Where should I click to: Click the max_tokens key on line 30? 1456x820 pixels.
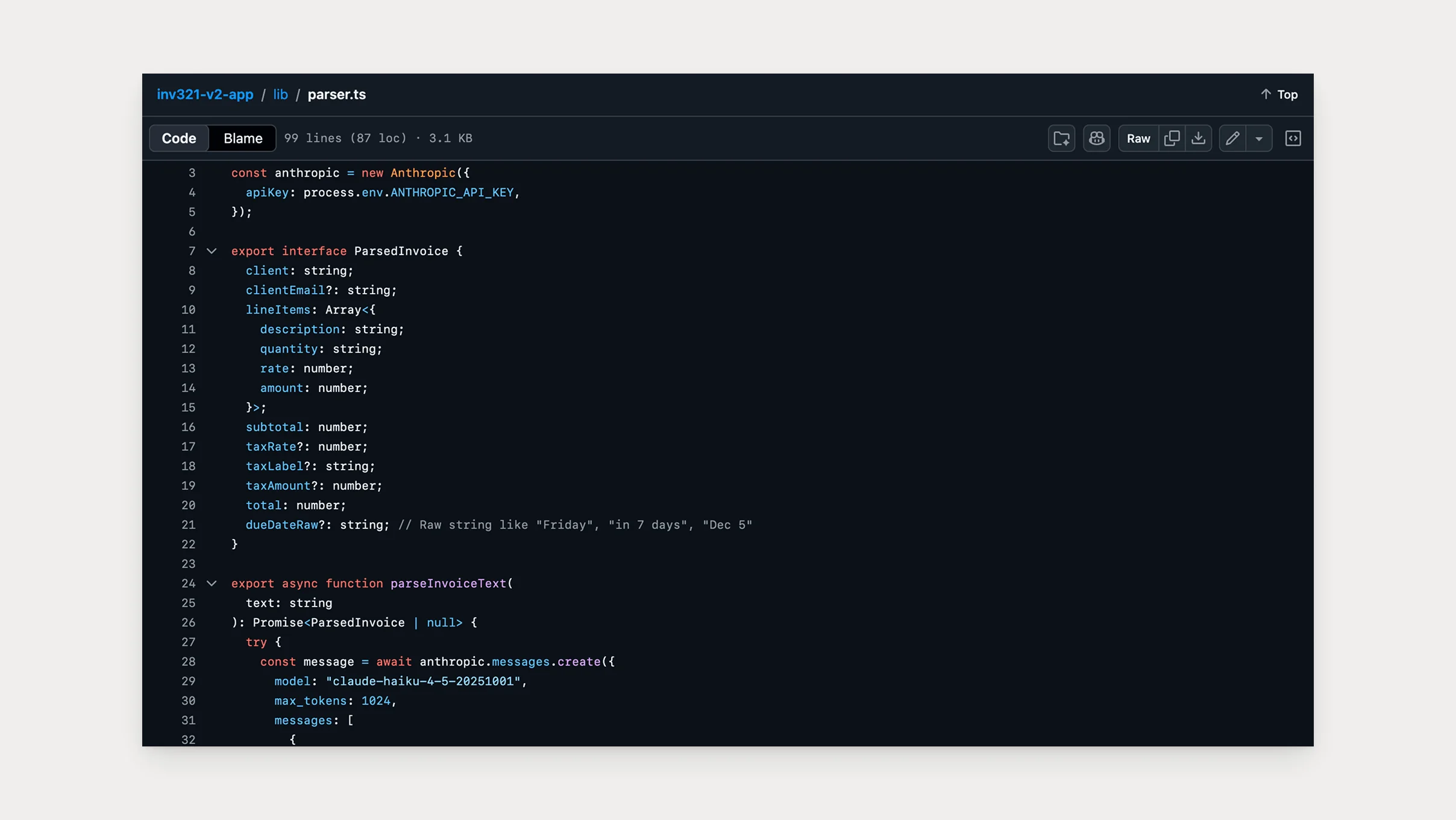[310, 701]
